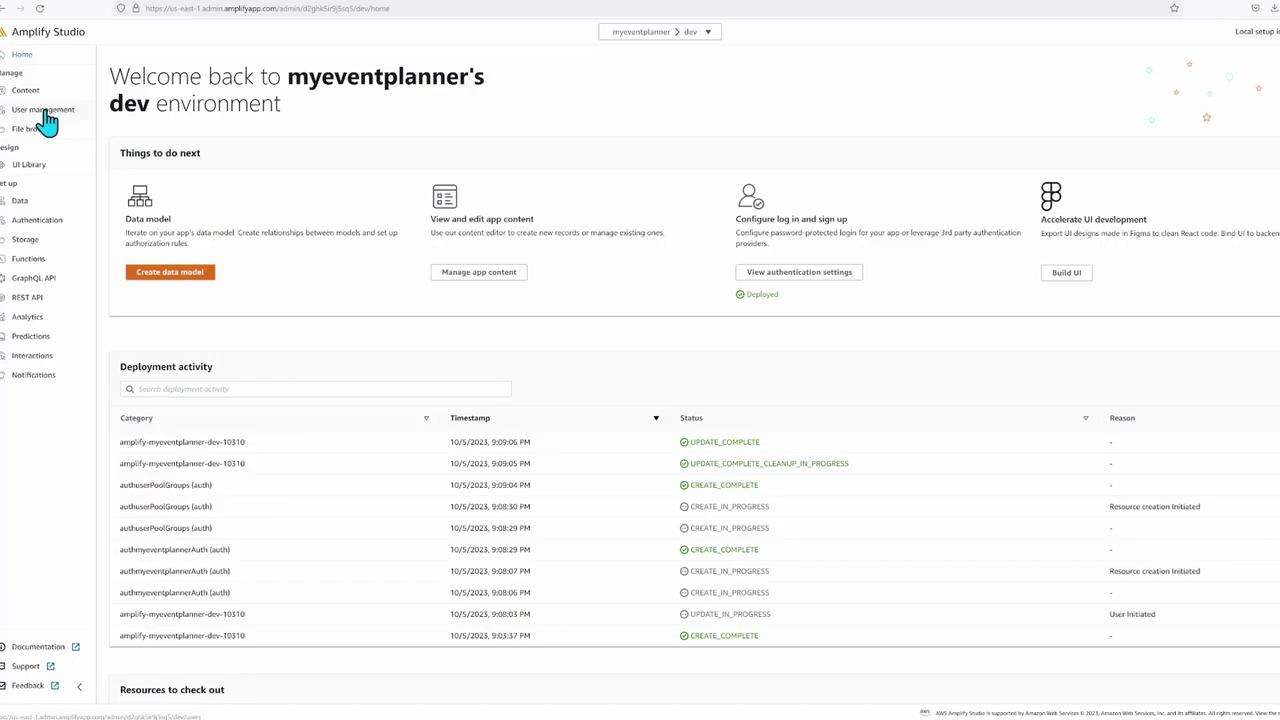Click the 9:09:04 PM timestamp cell

490,485
